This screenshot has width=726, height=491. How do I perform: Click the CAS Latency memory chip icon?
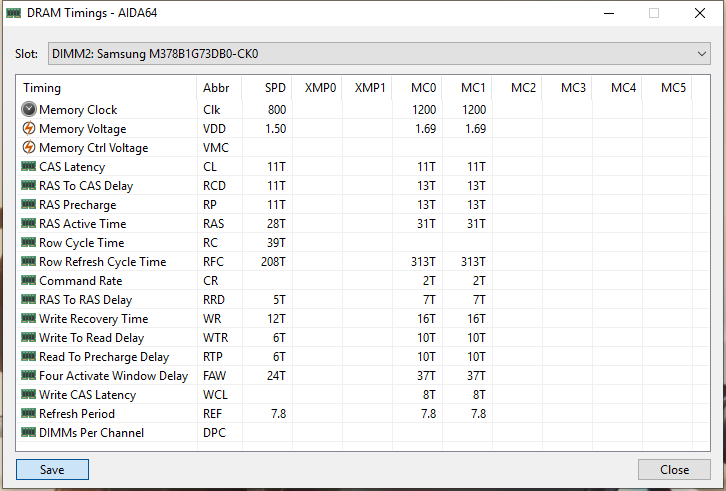[x=29, y=166]
